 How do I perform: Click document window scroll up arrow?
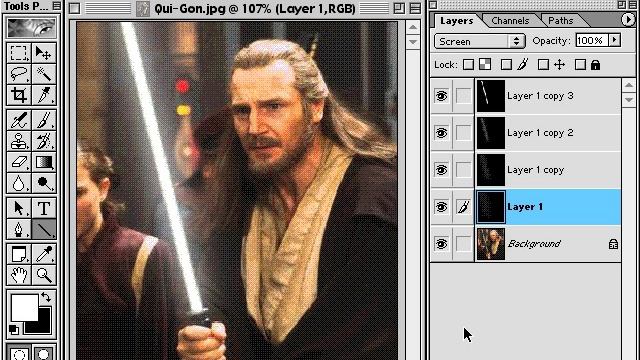(x=413, y=27)
